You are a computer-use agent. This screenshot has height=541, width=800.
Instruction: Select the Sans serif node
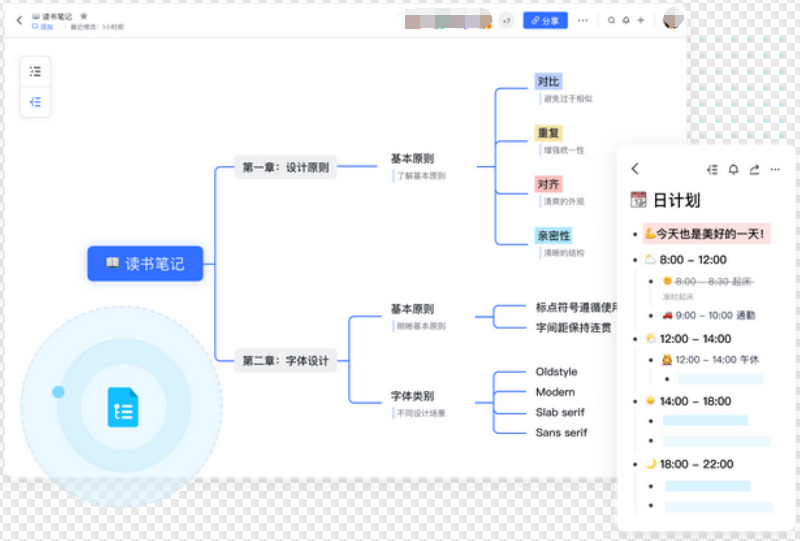pos(561,433)
